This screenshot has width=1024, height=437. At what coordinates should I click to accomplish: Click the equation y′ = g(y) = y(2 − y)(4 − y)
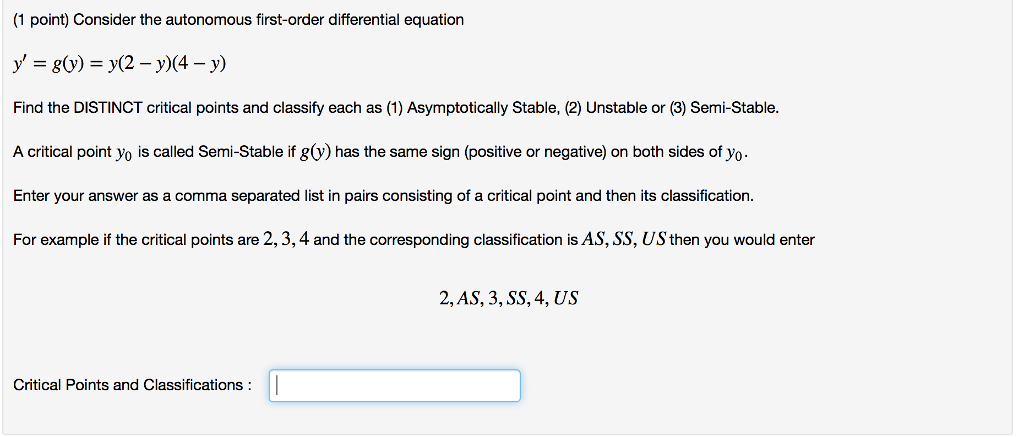pyautogui.click(x=119, y=64)
